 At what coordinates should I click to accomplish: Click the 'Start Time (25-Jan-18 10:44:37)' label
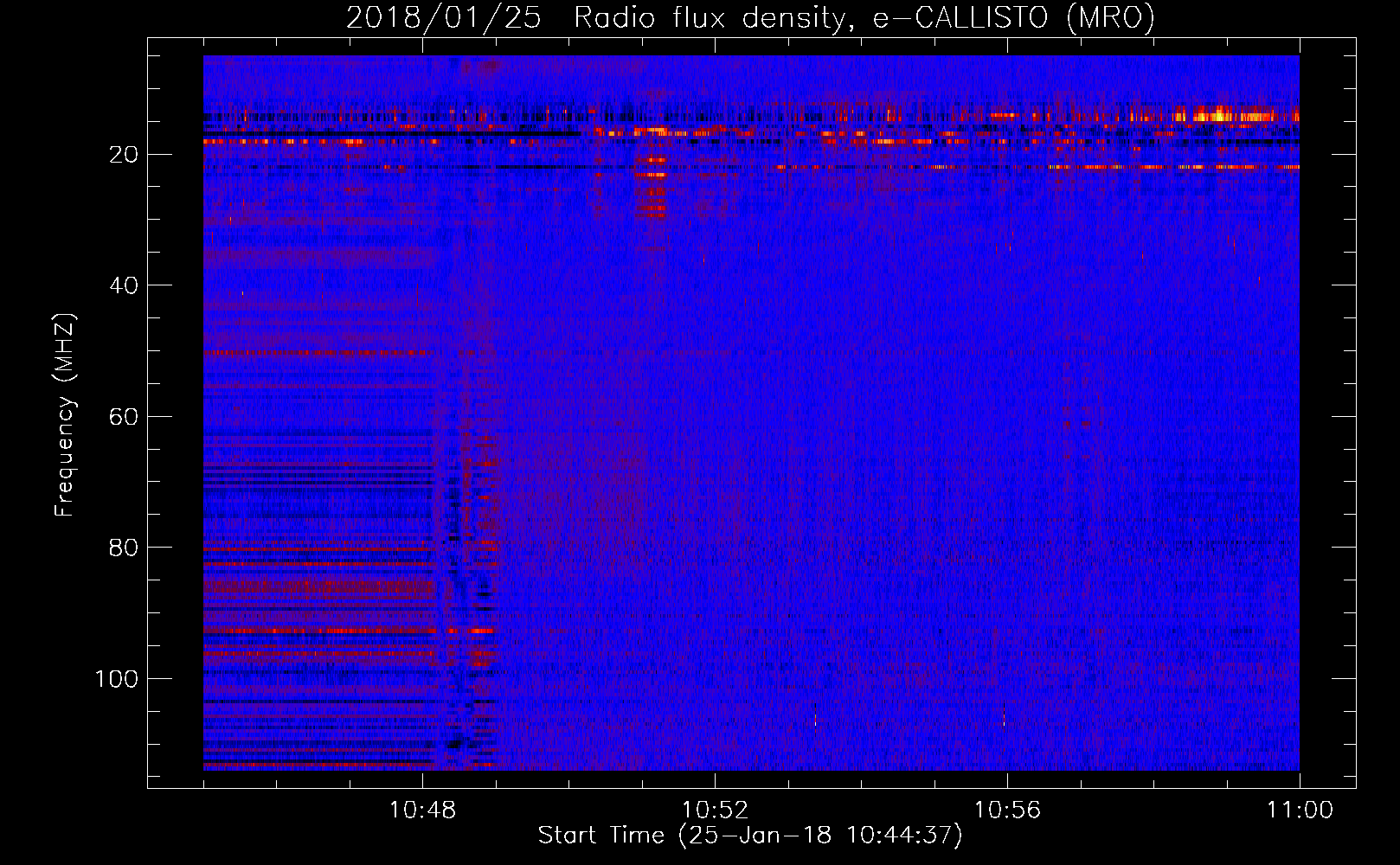point(750,836)
